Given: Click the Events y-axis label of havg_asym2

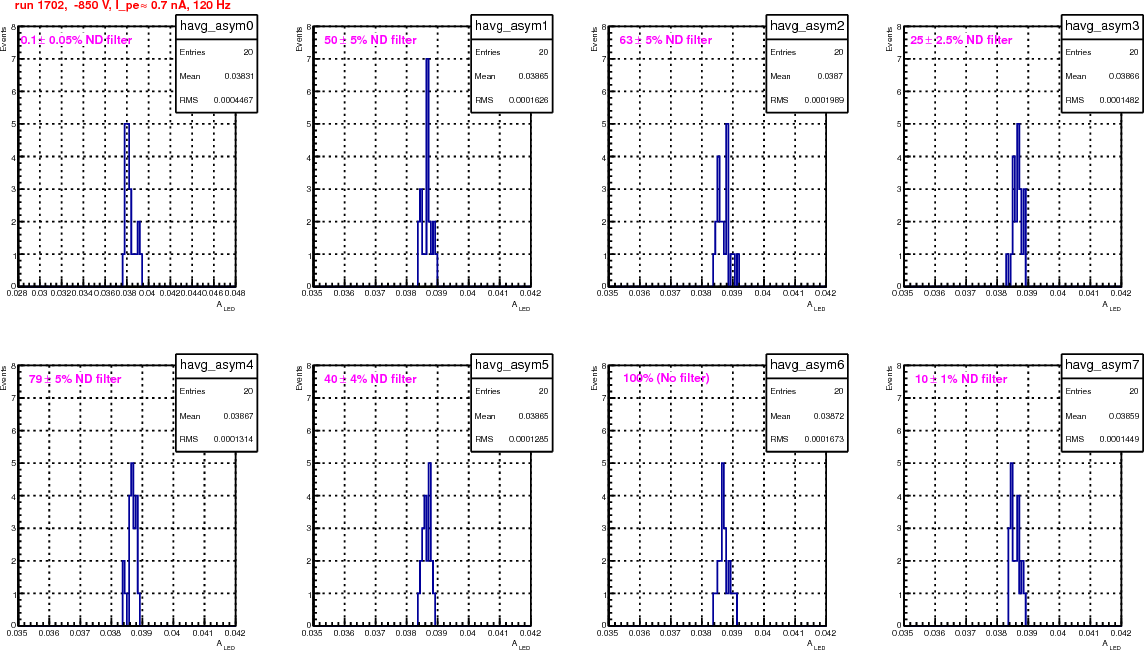Looking at the screenshot, I should click(594, 39).
